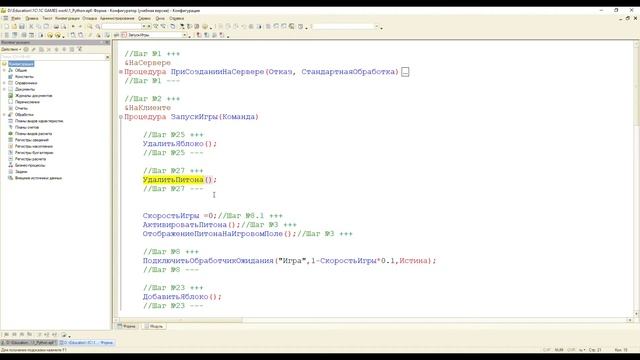Select Внешние источники данных tree item
Image resolution: width=640 pixels, height=360 pixels.
[x=38, y=178]
